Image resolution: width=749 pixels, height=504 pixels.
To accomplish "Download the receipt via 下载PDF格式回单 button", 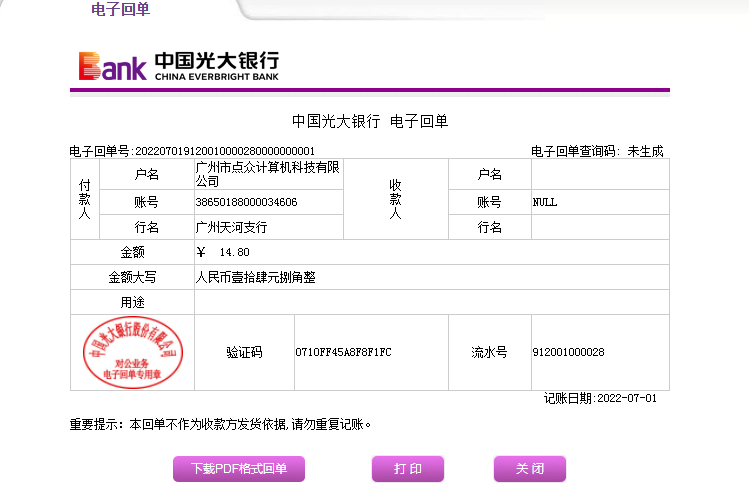I will point(239,468).
